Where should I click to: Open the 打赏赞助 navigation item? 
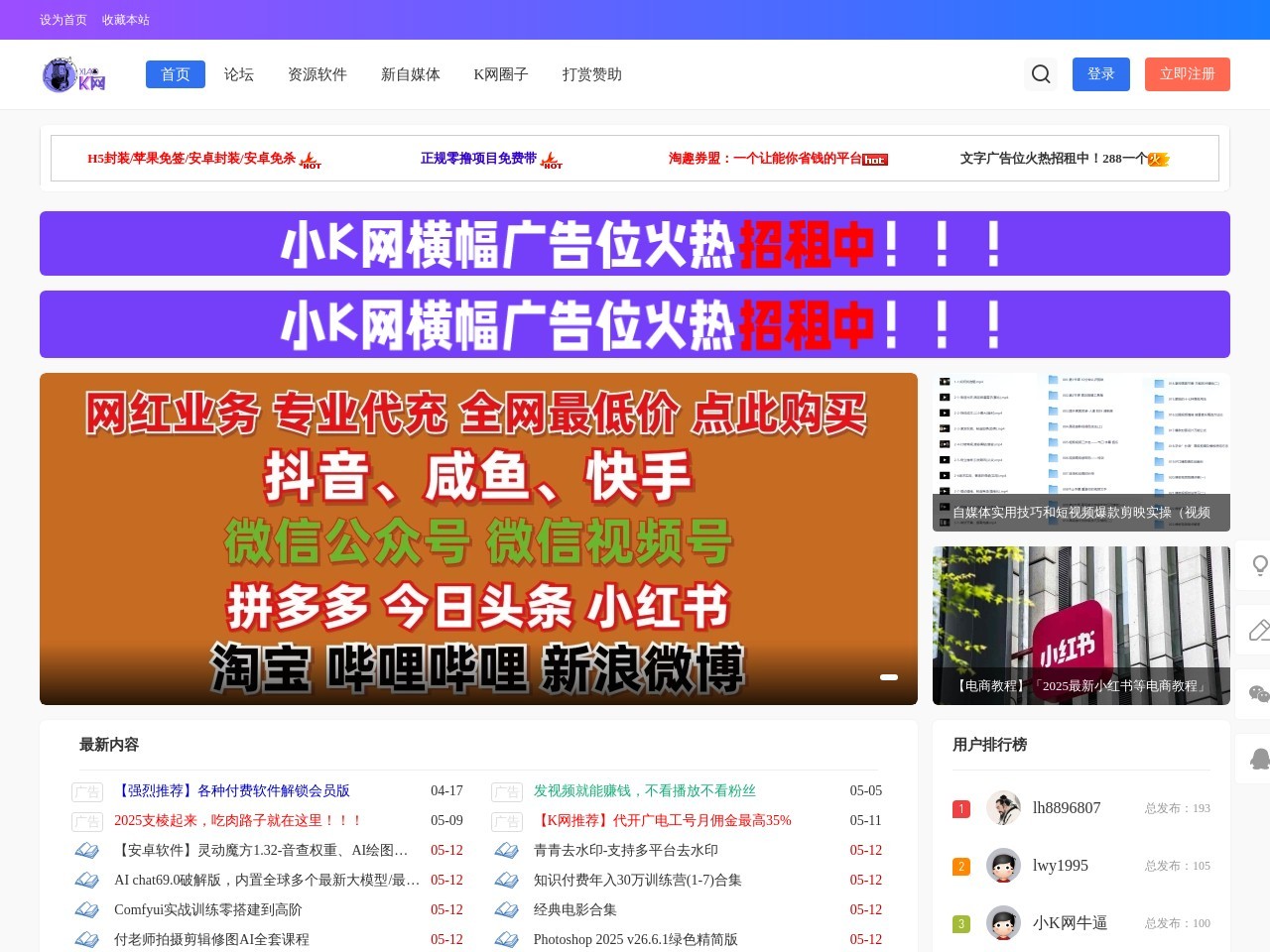tap(592, 74)
